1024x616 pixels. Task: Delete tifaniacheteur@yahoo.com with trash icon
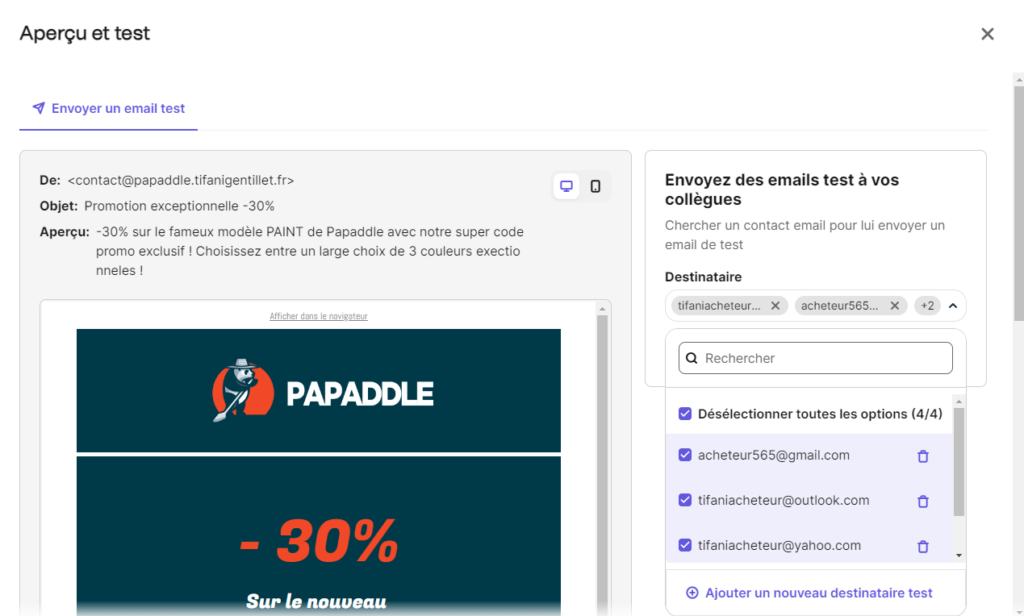point(923,546)
